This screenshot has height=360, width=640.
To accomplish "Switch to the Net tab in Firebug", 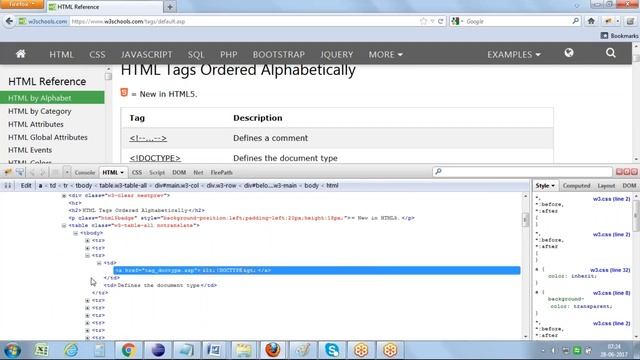I will [198, 172].
